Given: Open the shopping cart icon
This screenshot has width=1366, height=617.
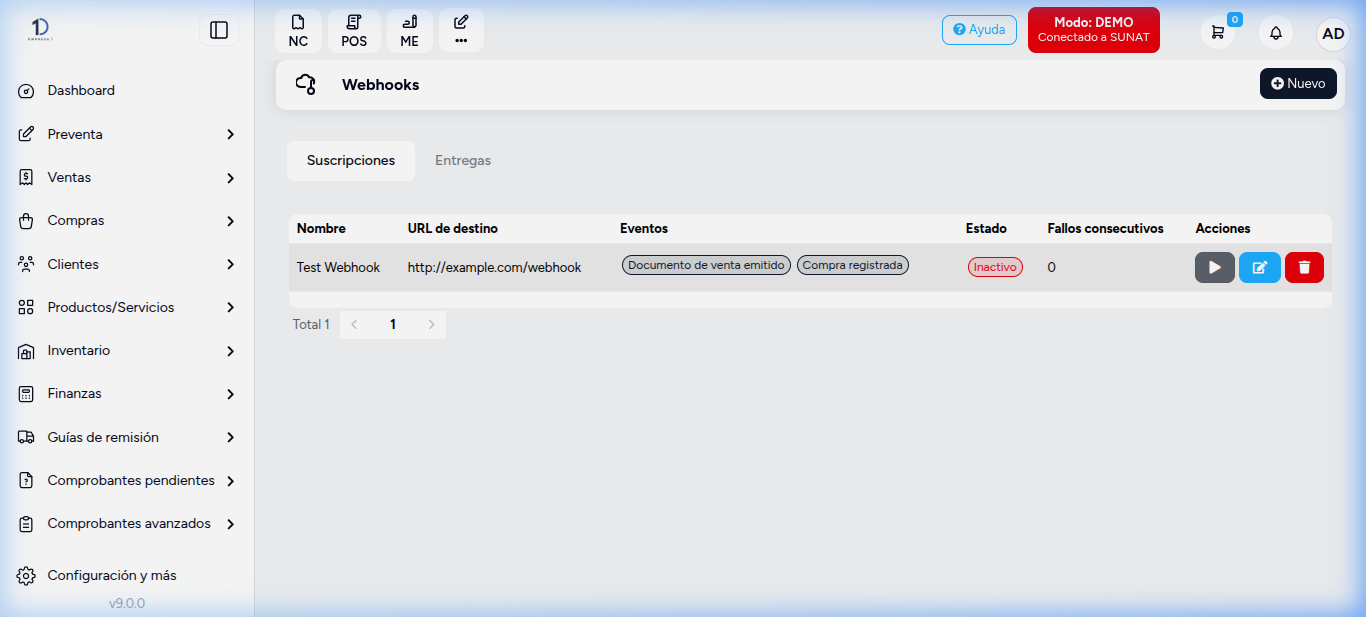Looking at the screenshot, I should point(1218,32).
